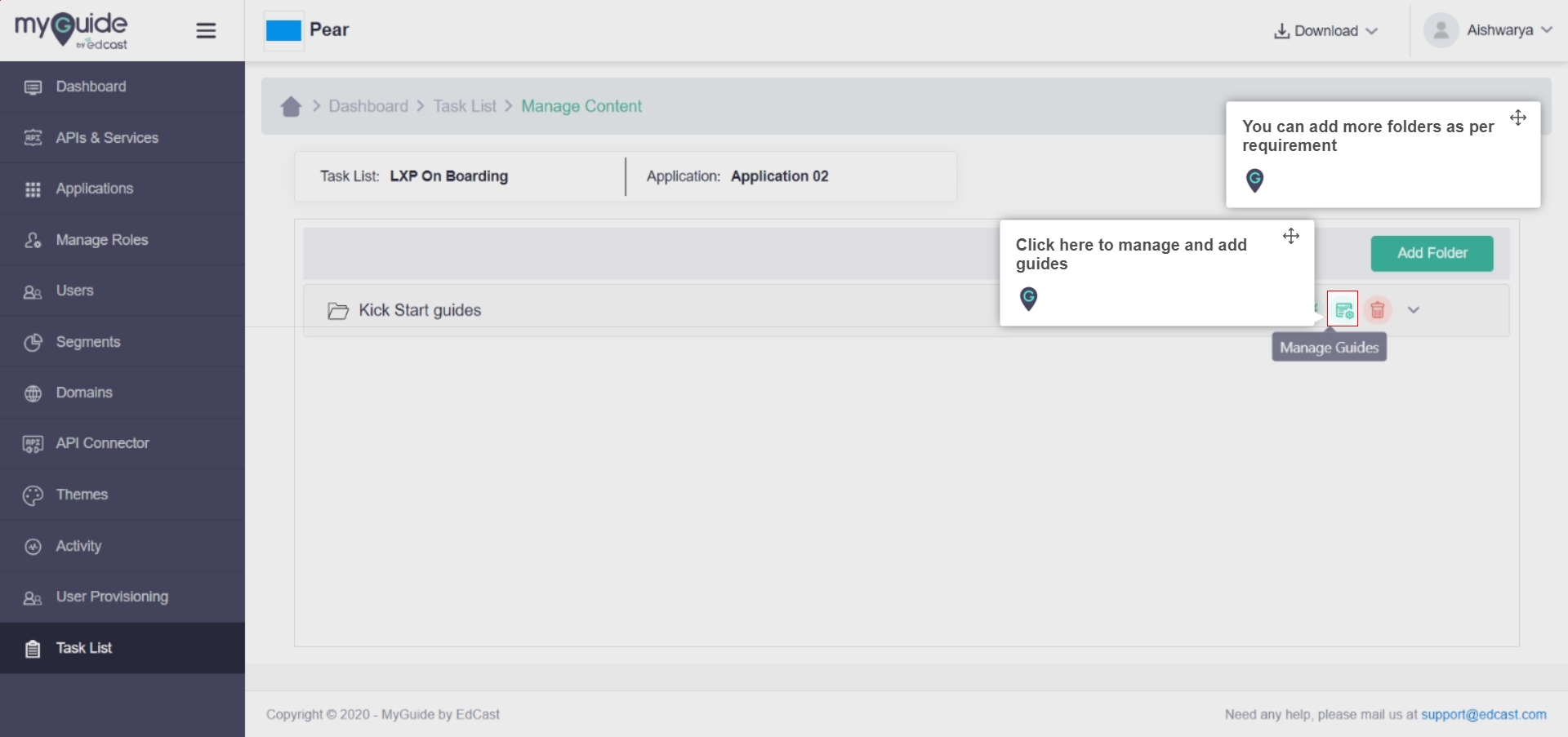Click the Domains globe icon
1568x737 pixels.
click(33, 393)
